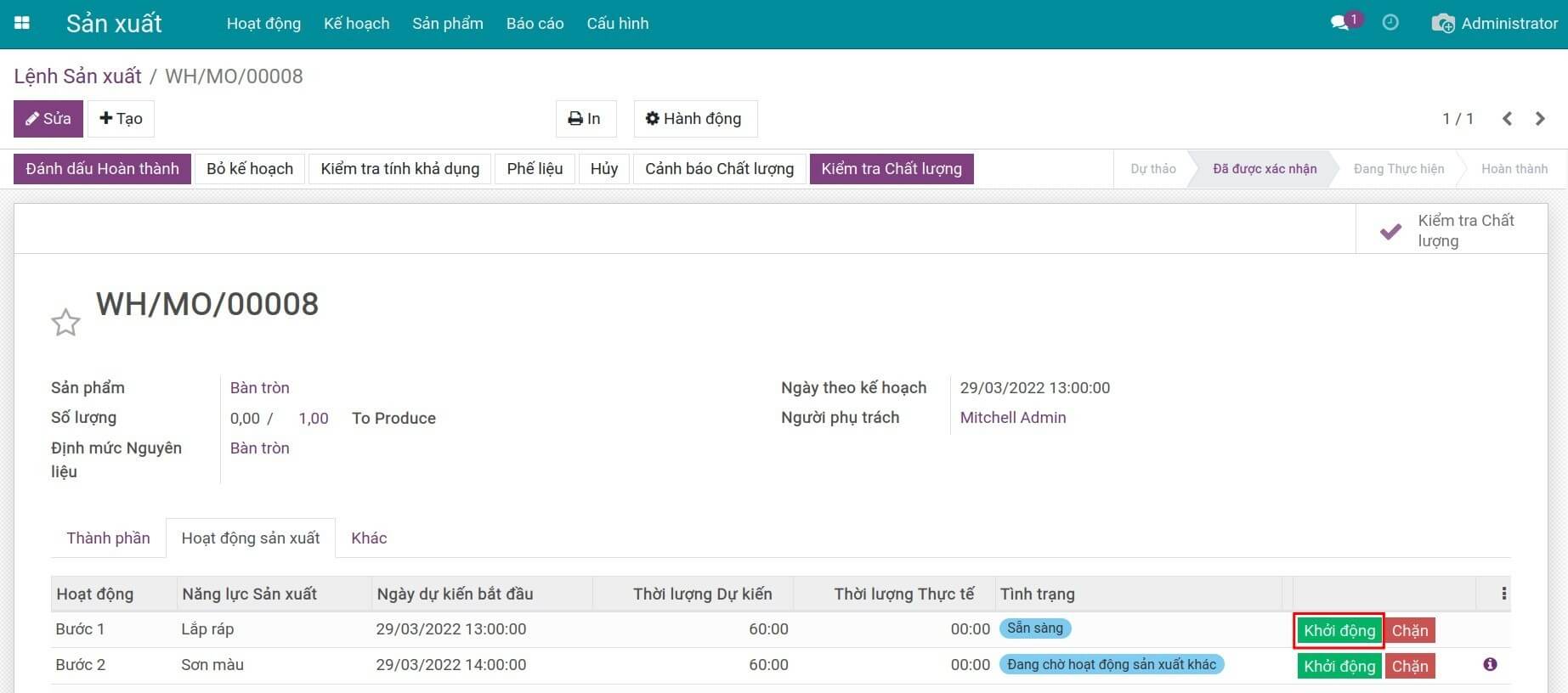Screen dimensions: 1568x693
Task: Click the info icon on Bước 2 row
Action: click(x=1490, y=664)
